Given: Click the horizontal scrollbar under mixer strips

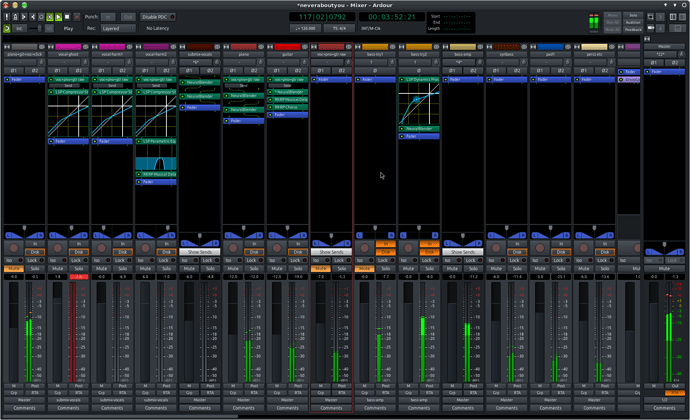Looking at the screenshot, I should point(121,416).
